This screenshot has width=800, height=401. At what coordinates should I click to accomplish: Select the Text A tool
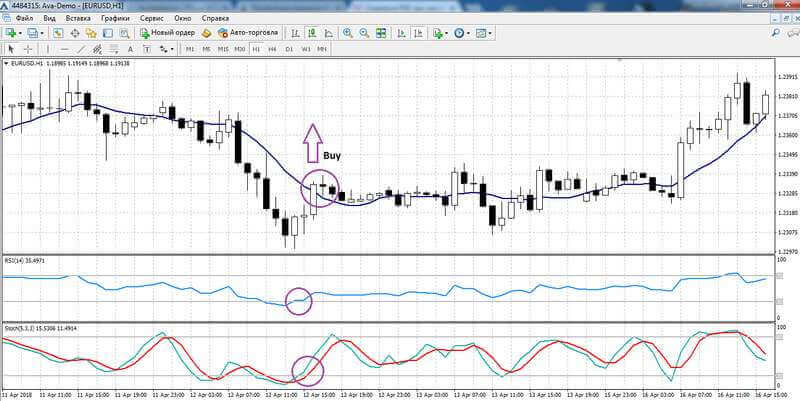point(131,49)
